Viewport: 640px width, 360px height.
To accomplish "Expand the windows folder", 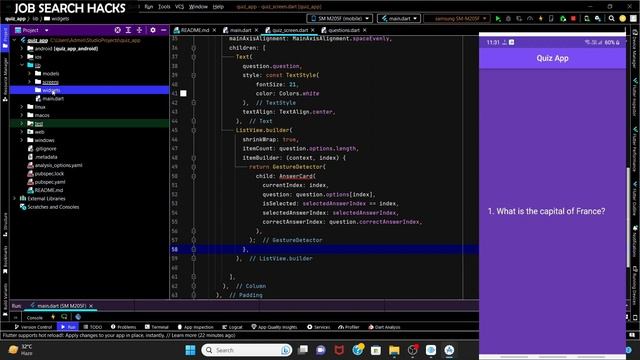I will 22,140.
